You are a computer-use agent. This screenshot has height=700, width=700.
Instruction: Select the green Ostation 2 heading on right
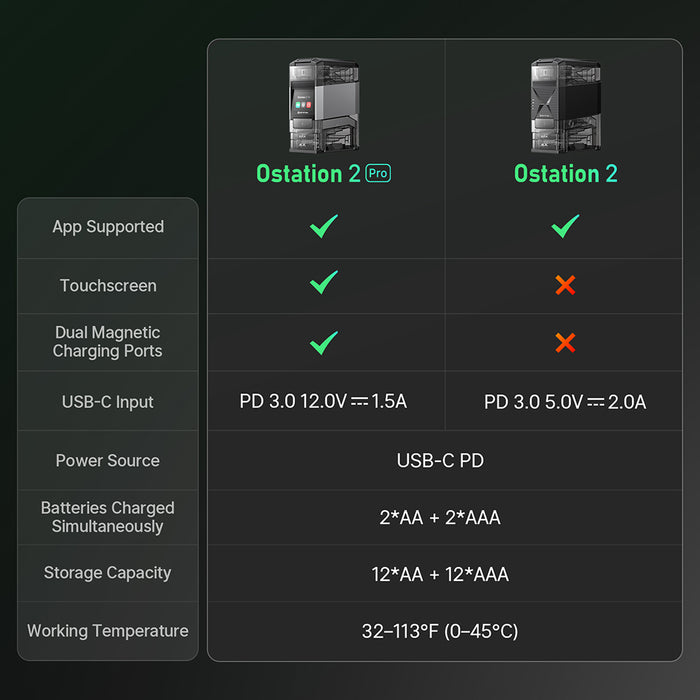(x=565, y=174)
